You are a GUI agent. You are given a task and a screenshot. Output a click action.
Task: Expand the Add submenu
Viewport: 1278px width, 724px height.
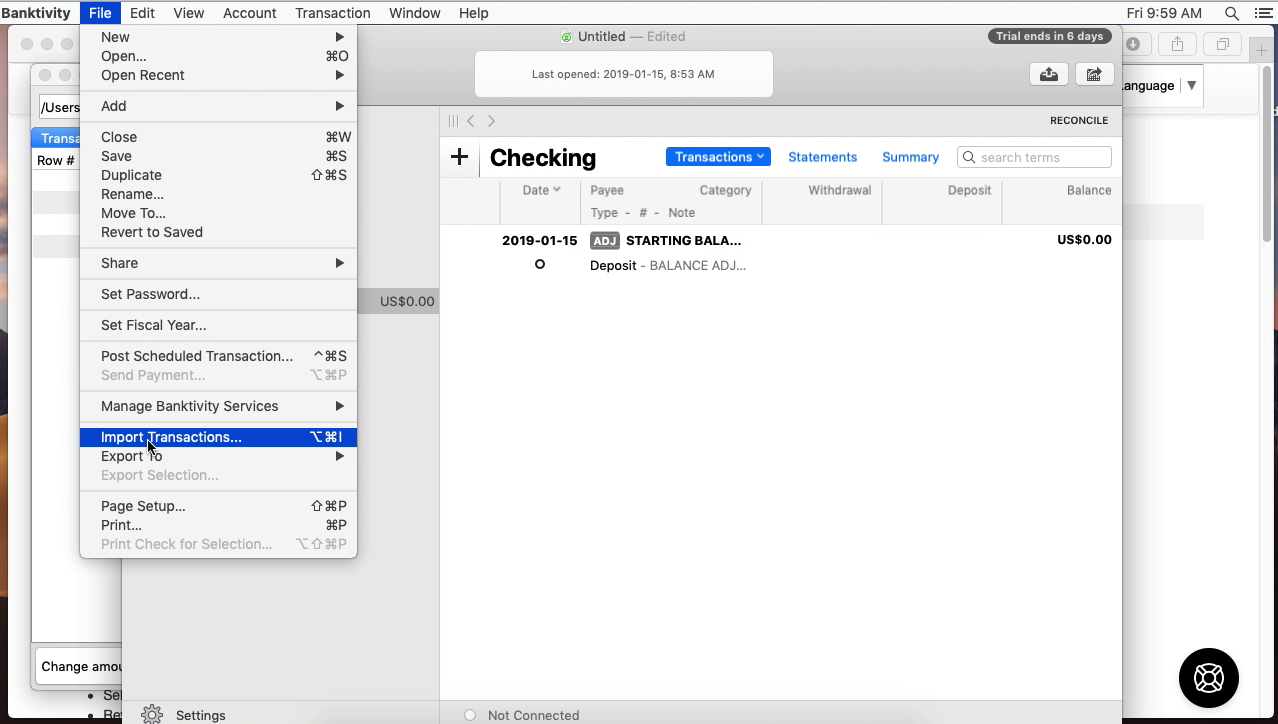point(218,106)
